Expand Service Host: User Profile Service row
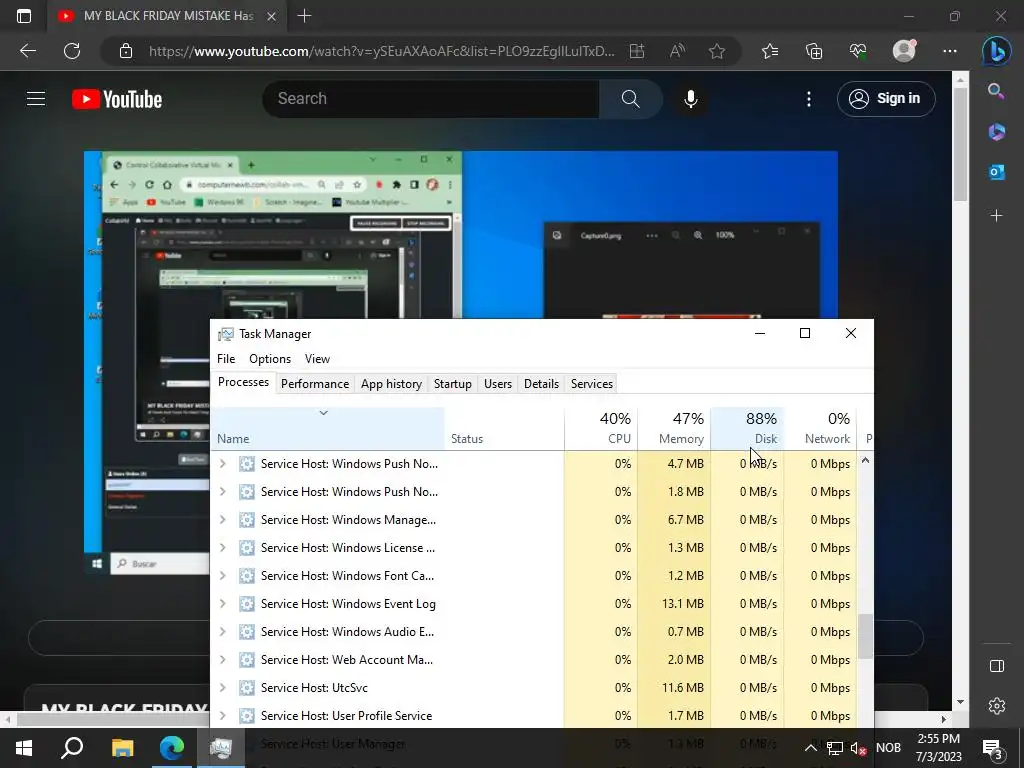This screenshot has height=768, width=1024. click(x=223, y=716)
